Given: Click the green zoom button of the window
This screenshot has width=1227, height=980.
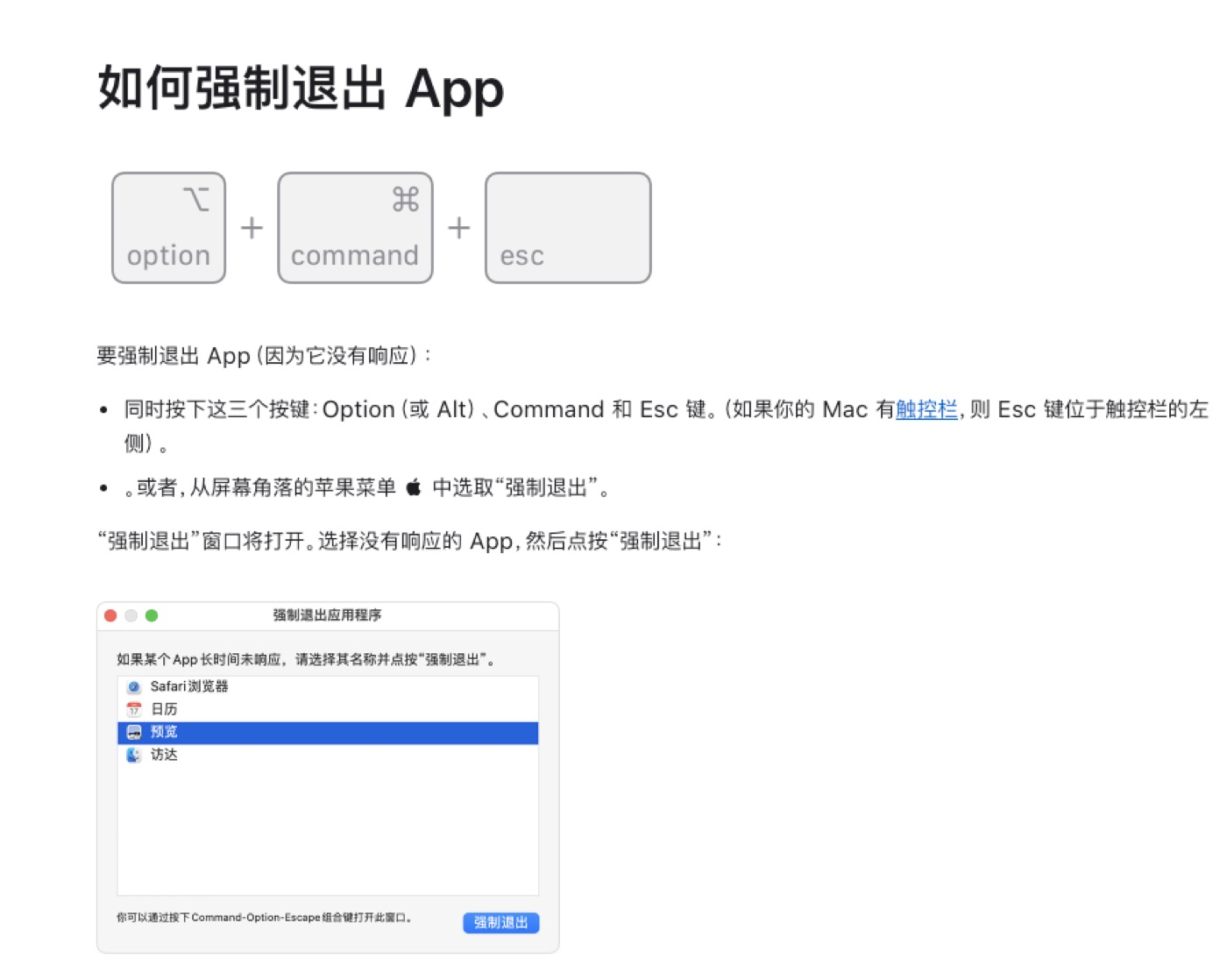Looking at the screenshot, I should tap(152, 615).
